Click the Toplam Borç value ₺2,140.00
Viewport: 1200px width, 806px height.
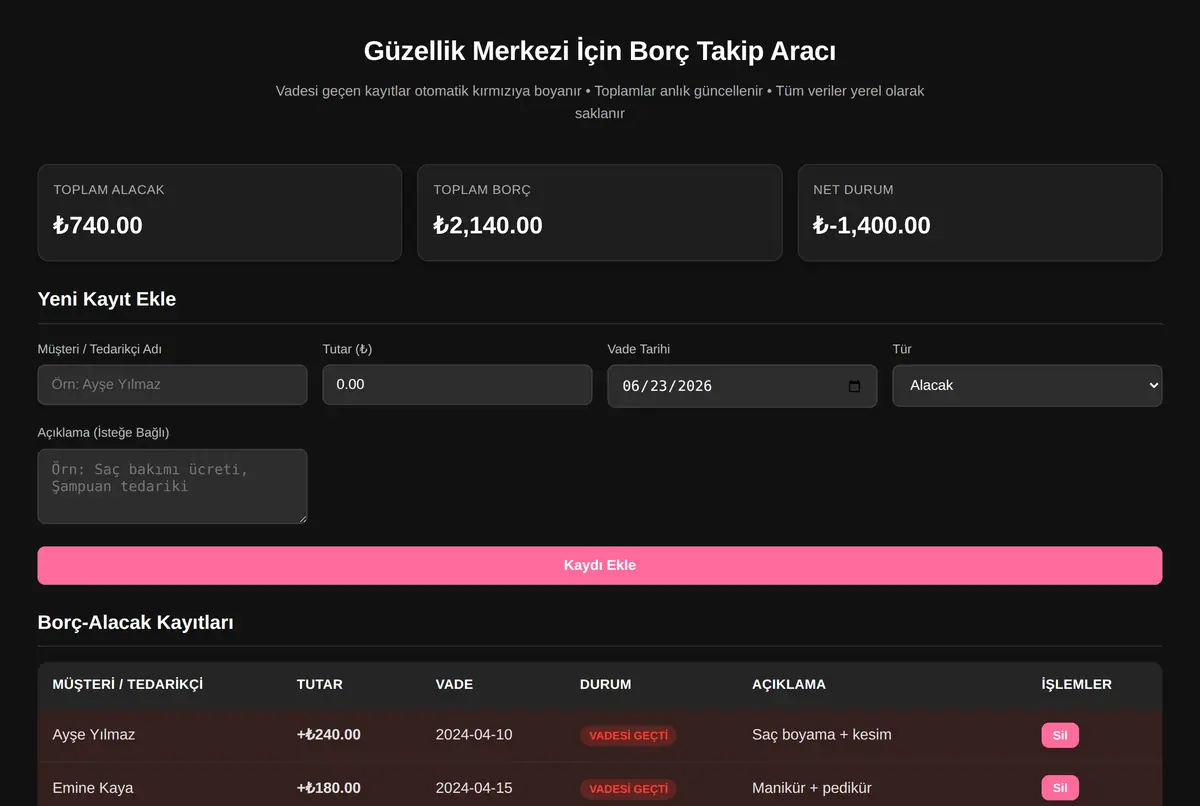(488, 225)
